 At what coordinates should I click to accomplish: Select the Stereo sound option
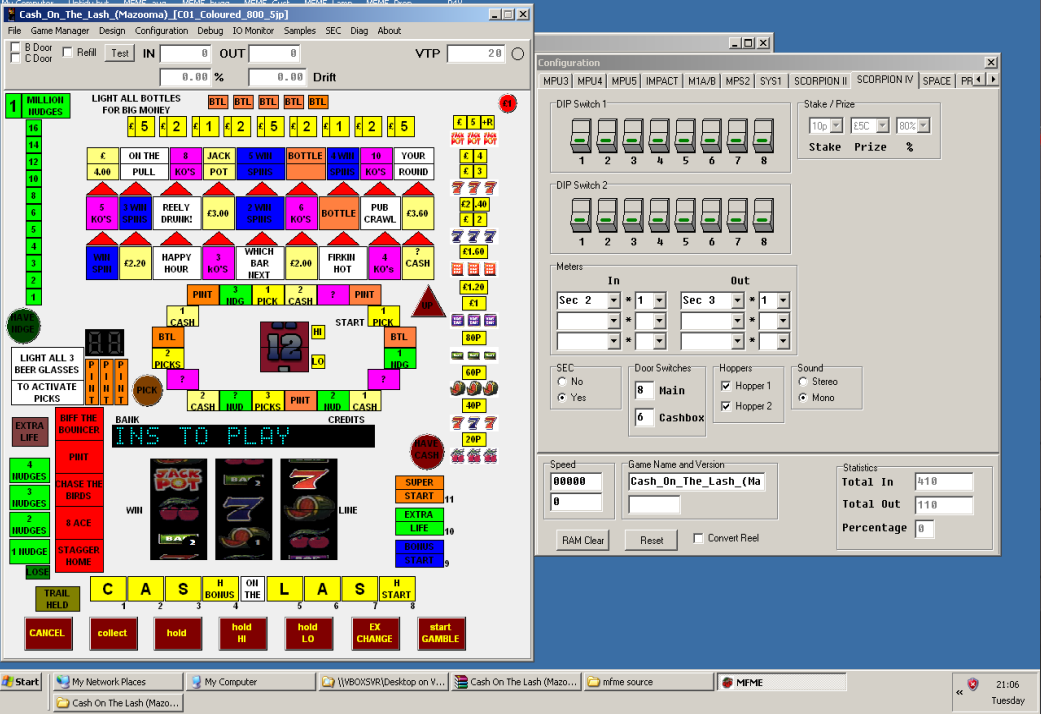tap(803, 382)
